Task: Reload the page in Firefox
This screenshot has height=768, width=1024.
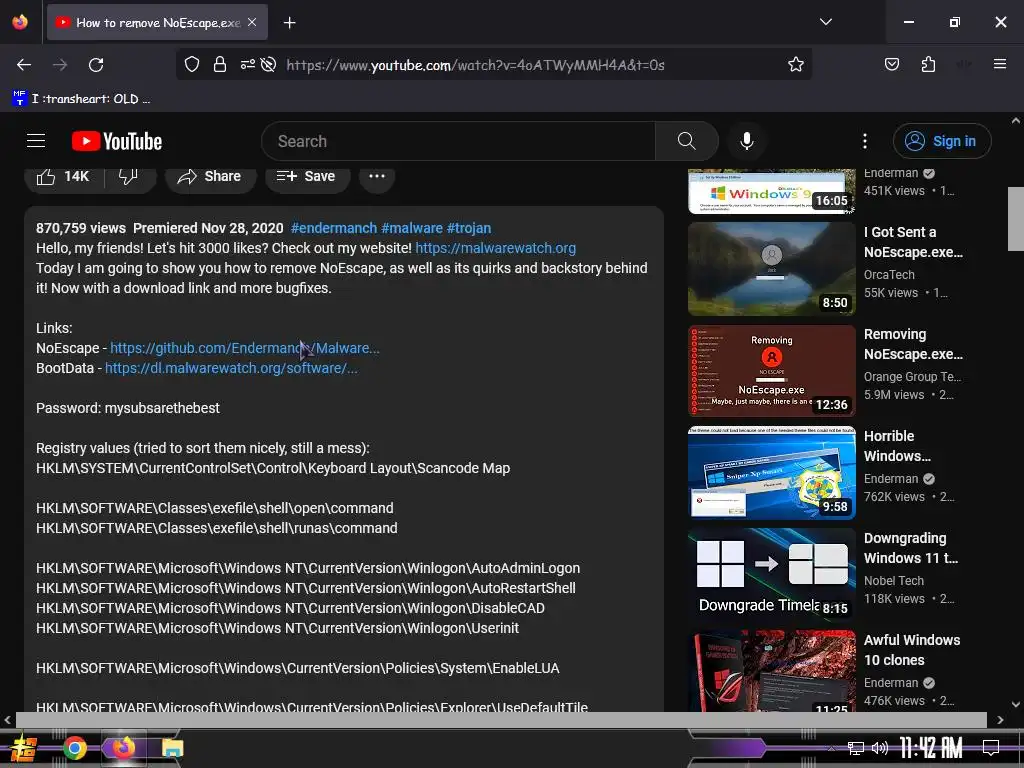Action: (96, 65)
